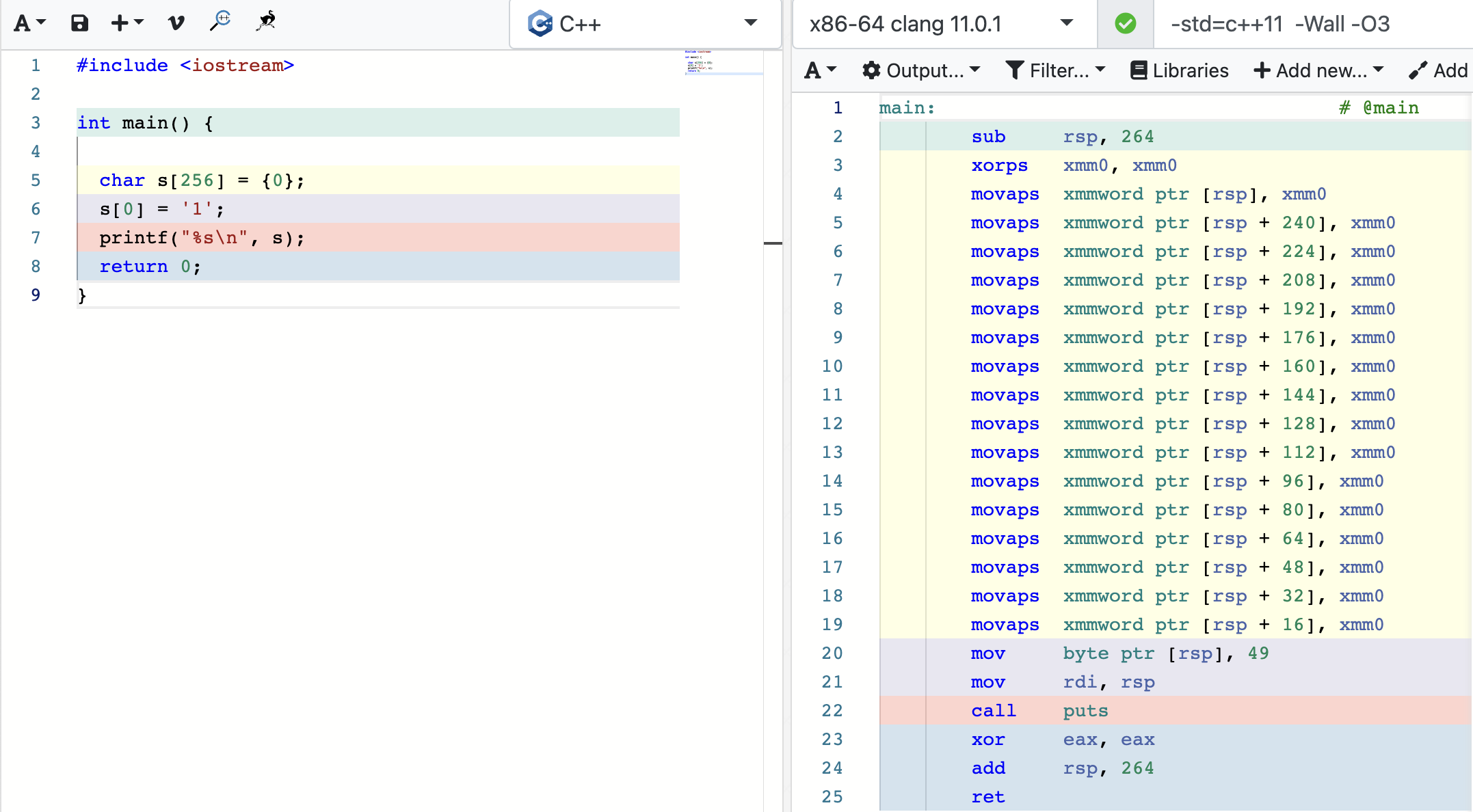Click assembly line number 22
The width and height of the screenshot is (1473, 812).
(x=832, y=711)
